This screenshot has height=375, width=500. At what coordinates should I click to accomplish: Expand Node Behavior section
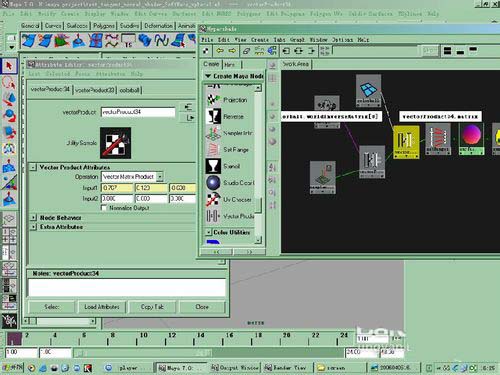33,217
